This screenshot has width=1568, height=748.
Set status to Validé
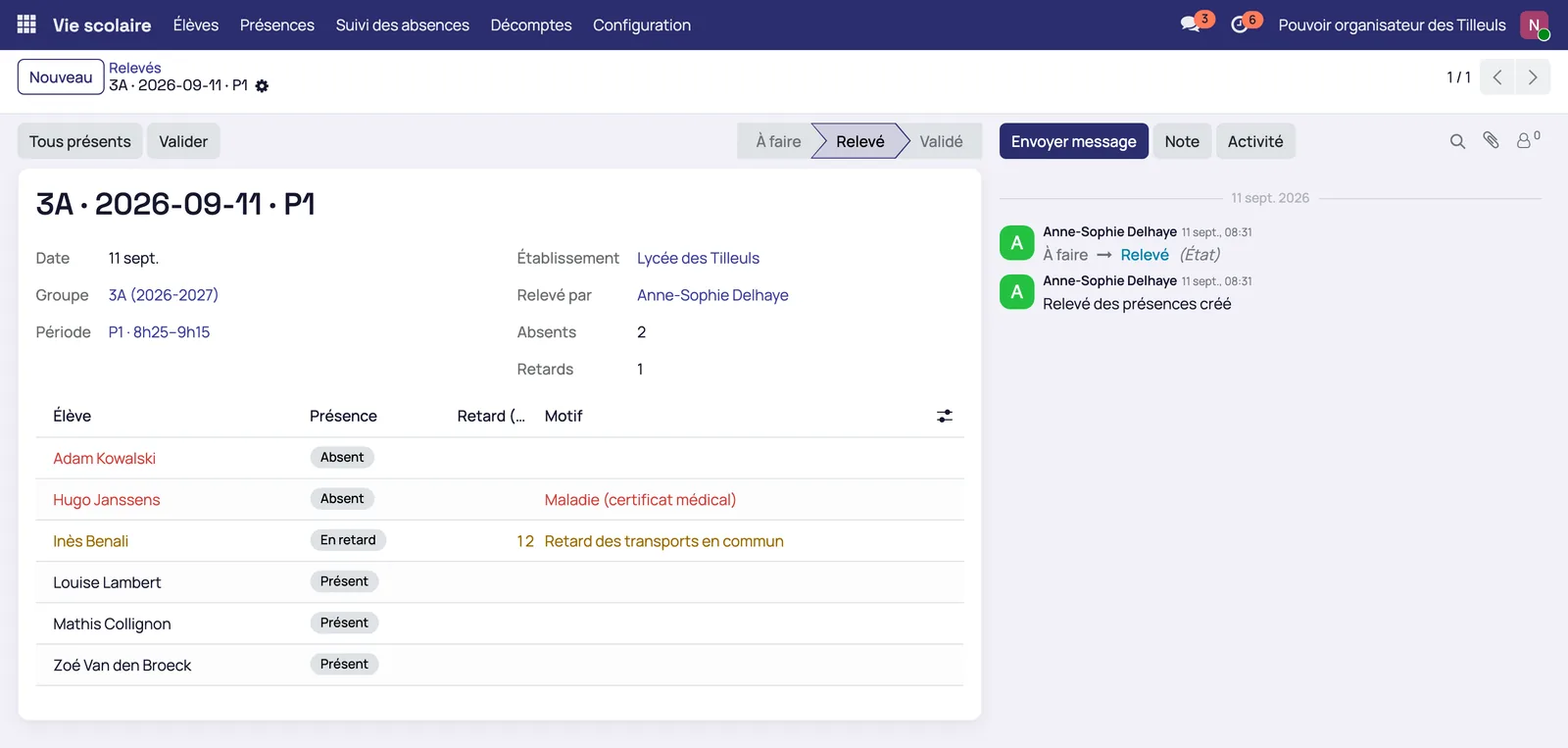pyautogui.click(x=941, y=141)
